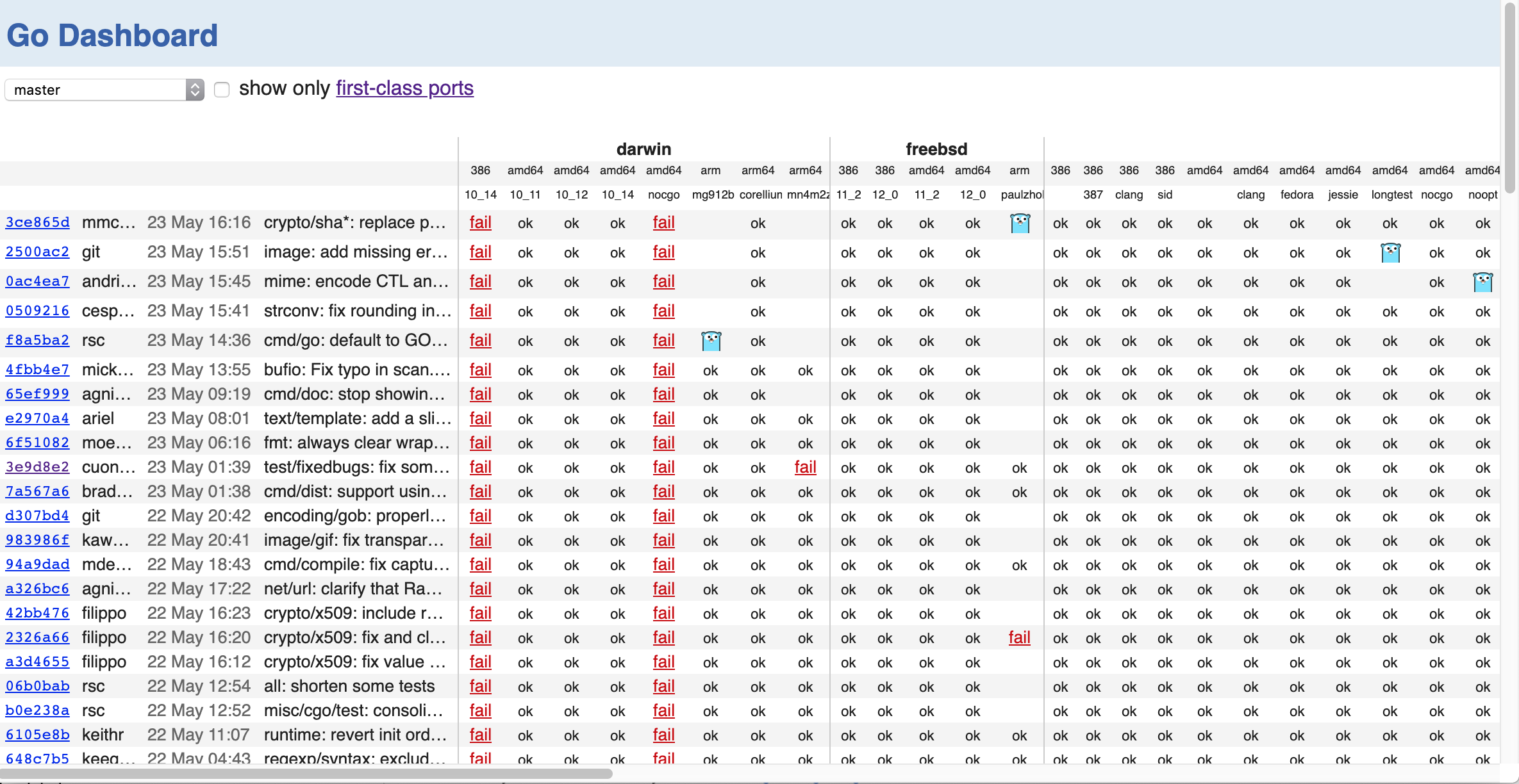View darwin nocgo fail log for 42bb476
1519x784 pixels.
(x=663, y=613)
